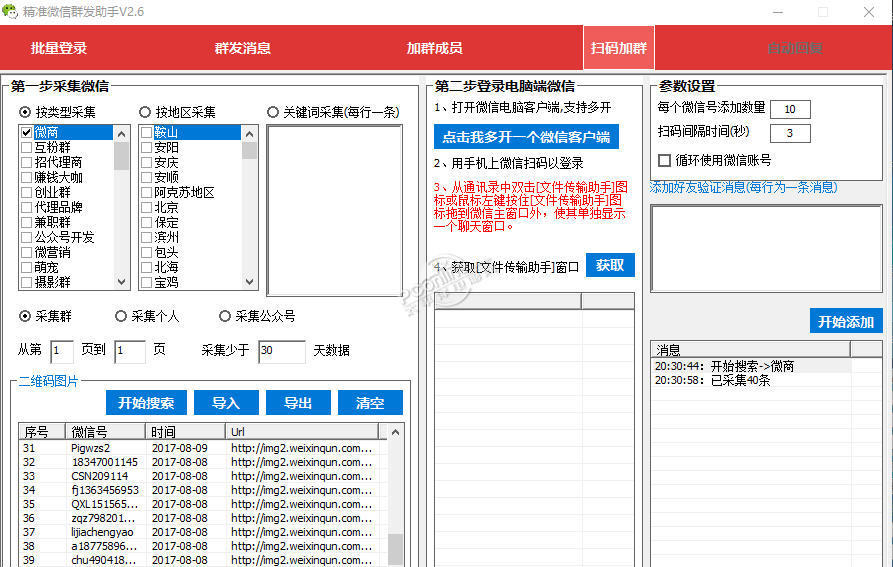Uncheck the 微商 category checkbox
The image size is (893, 567).
pyautogui.click(x=26, y=133)
